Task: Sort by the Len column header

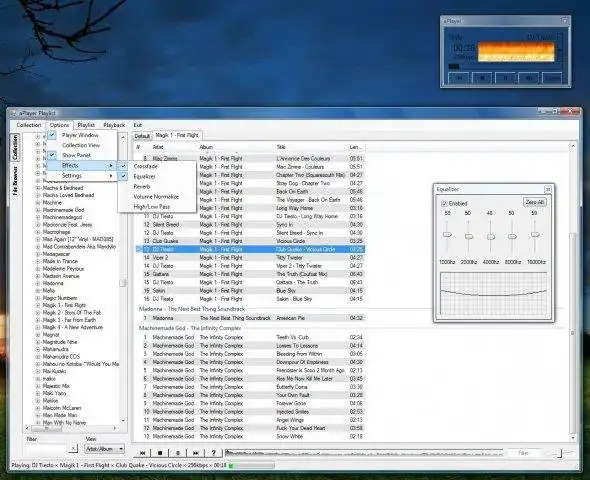Action: (x=356, y=147)
